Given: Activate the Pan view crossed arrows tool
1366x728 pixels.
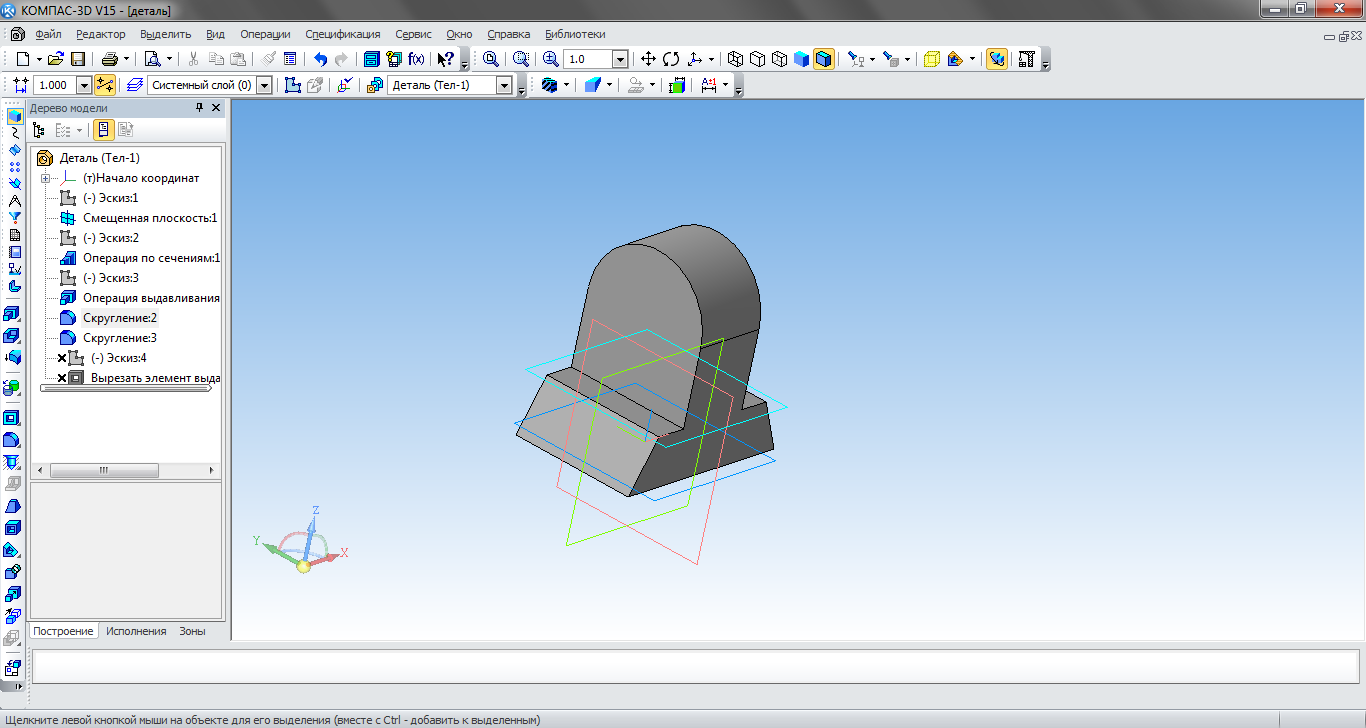Looking at the screenshot, I should tap(648, 59).
